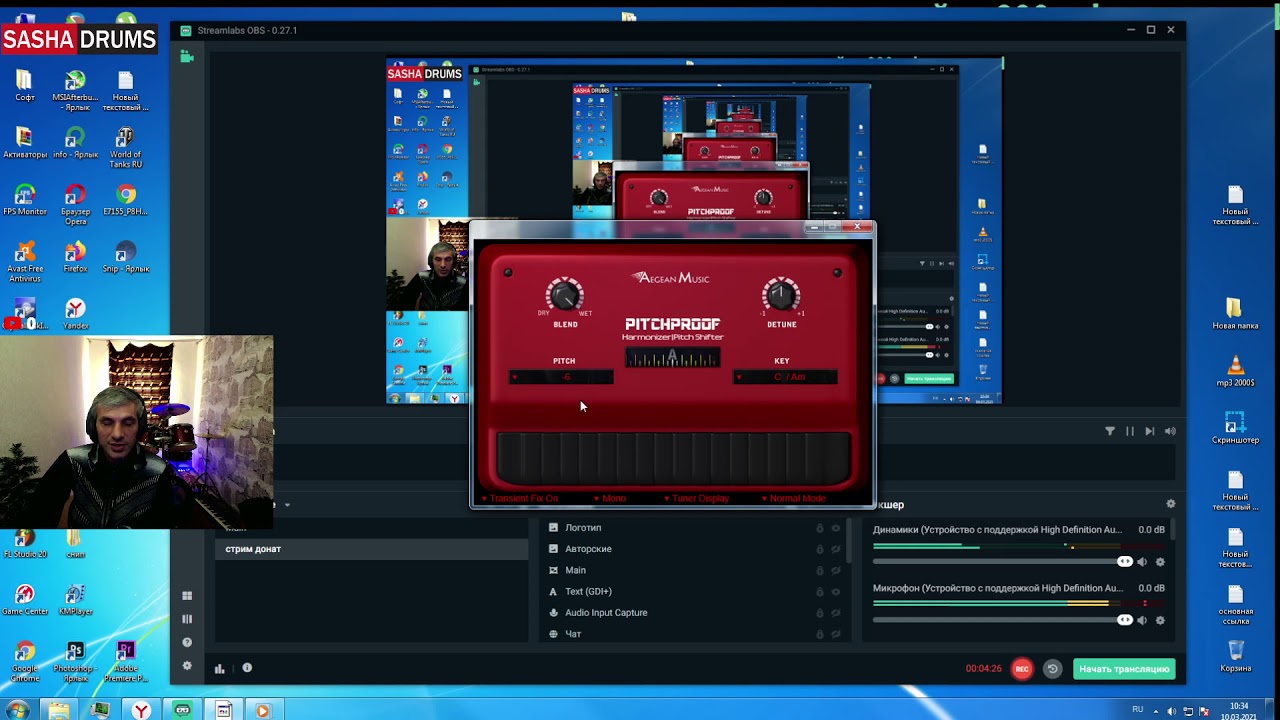Toggle visibility eye for Логотип source

(x=836, y=528)
